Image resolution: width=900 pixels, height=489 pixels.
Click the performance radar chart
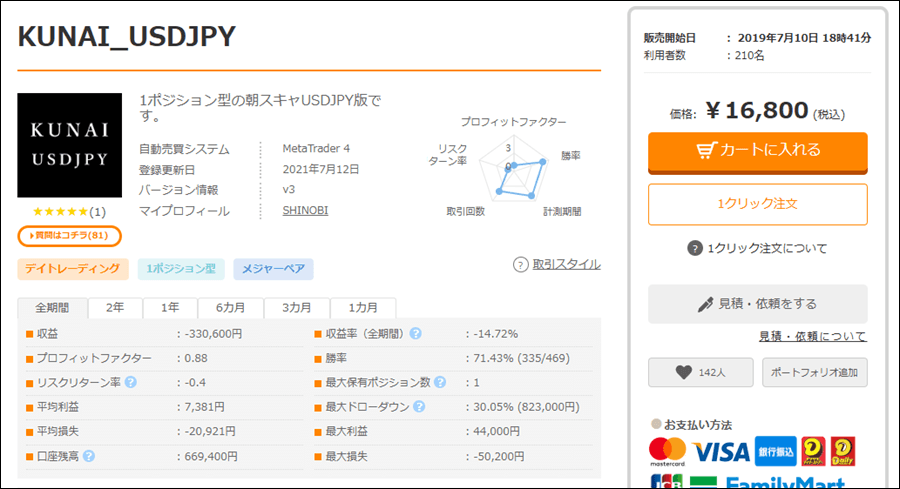point(513,168)
